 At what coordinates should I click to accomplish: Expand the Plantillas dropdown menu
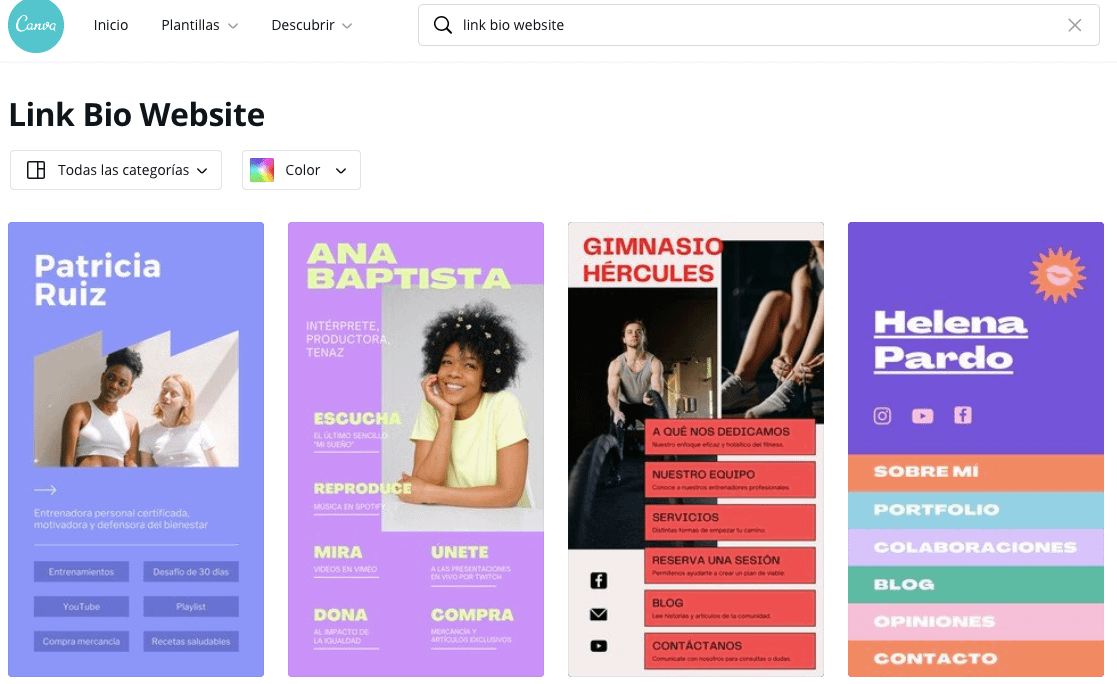coord(200,25)
